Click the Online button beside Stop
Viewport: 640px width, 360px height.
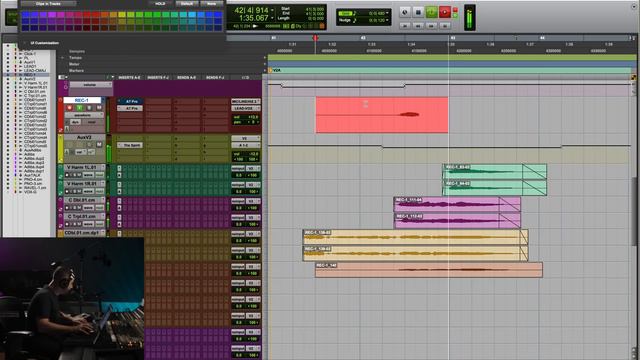tap(404, 12)
